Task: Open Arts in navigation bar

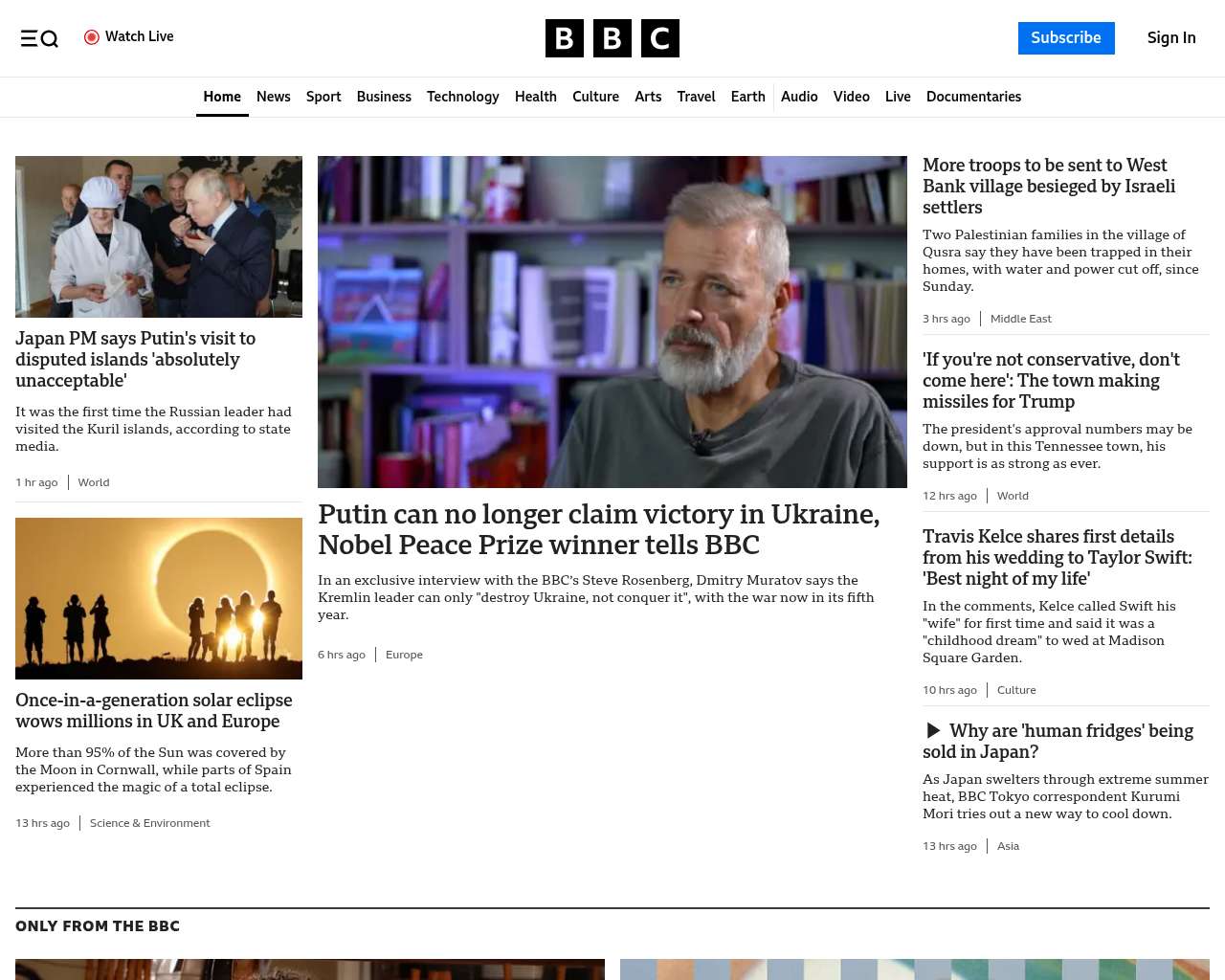Action: click(648, 97)
